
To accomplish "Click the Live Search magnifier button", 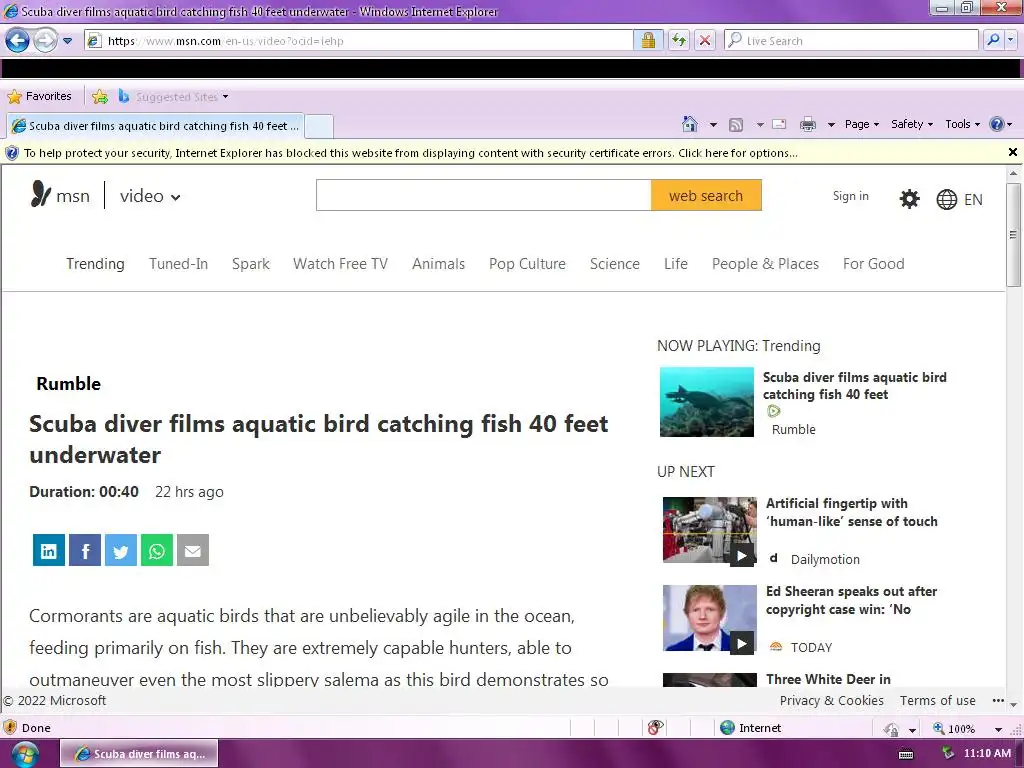I will click(993, 40).
